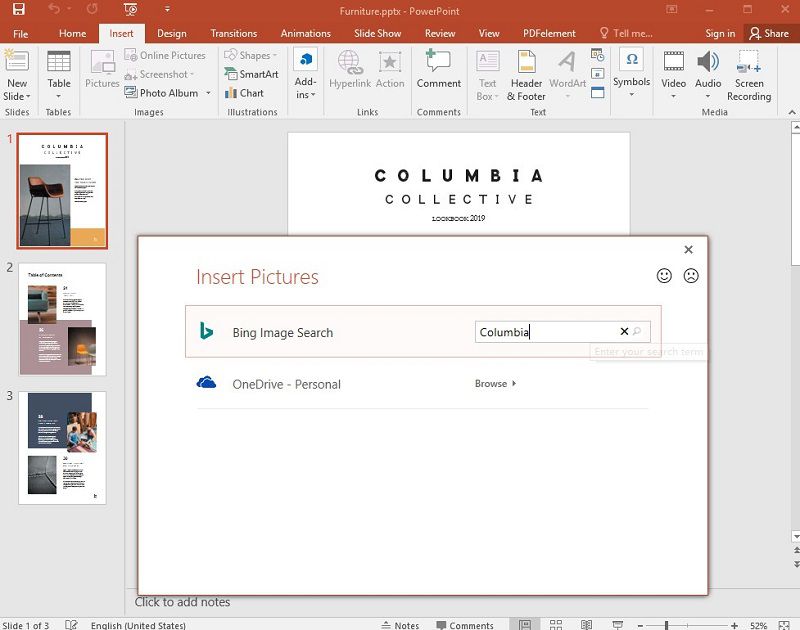Click the Tell me search box
Image resolution: width=800 pixels, height=630 pixels.
627,34
